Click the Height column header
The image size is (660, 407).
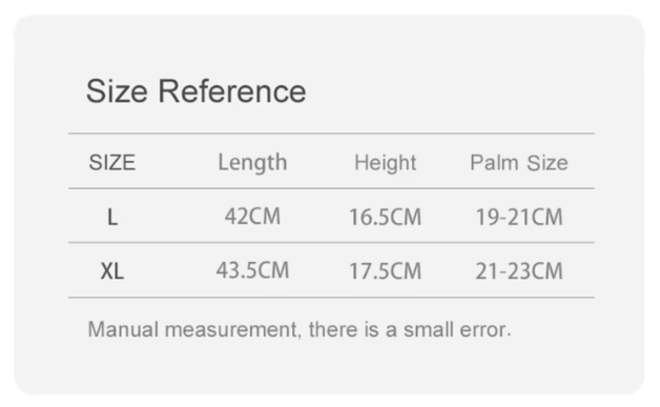pyautogui.click(x=385, y=163)
